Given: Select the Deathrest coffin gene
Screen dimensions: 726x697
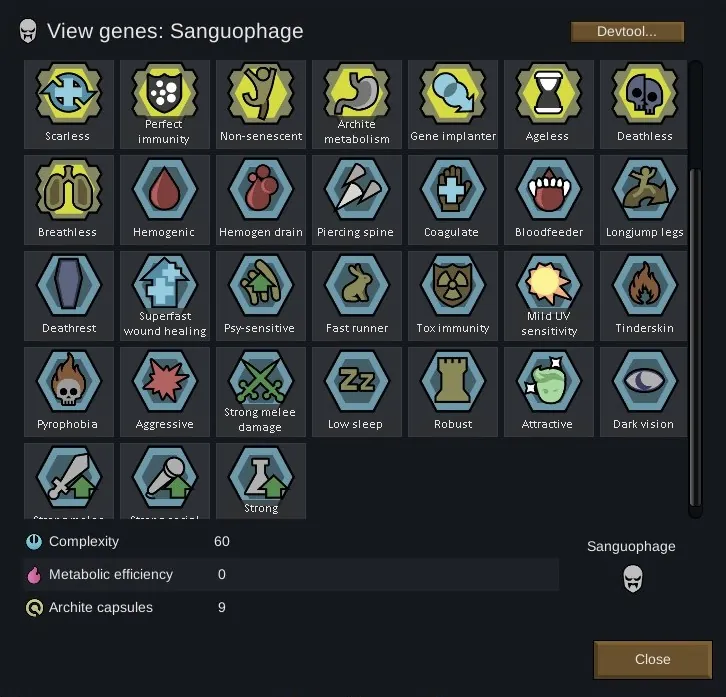Looking at the screenshot, I should coord(69,296).
